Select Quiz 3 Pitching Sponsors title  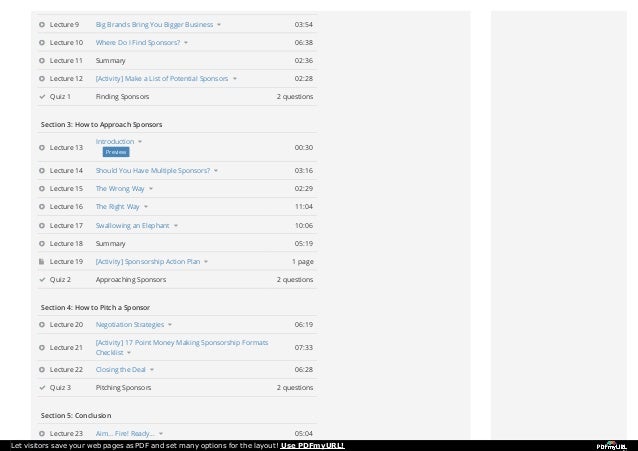tap(123, 388)
